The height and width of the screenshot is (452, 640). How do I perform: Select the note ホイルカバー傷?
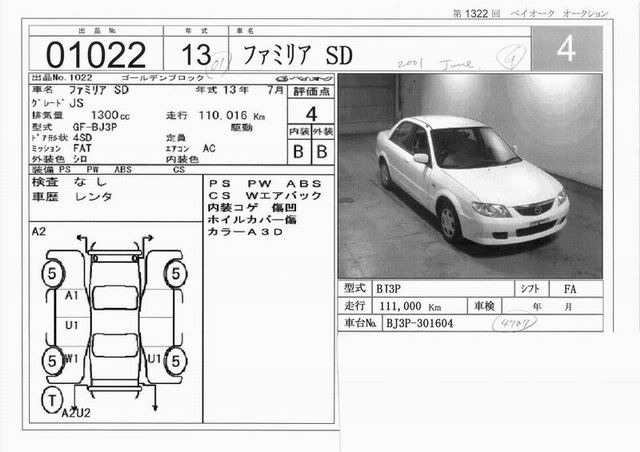coord(252,220)
